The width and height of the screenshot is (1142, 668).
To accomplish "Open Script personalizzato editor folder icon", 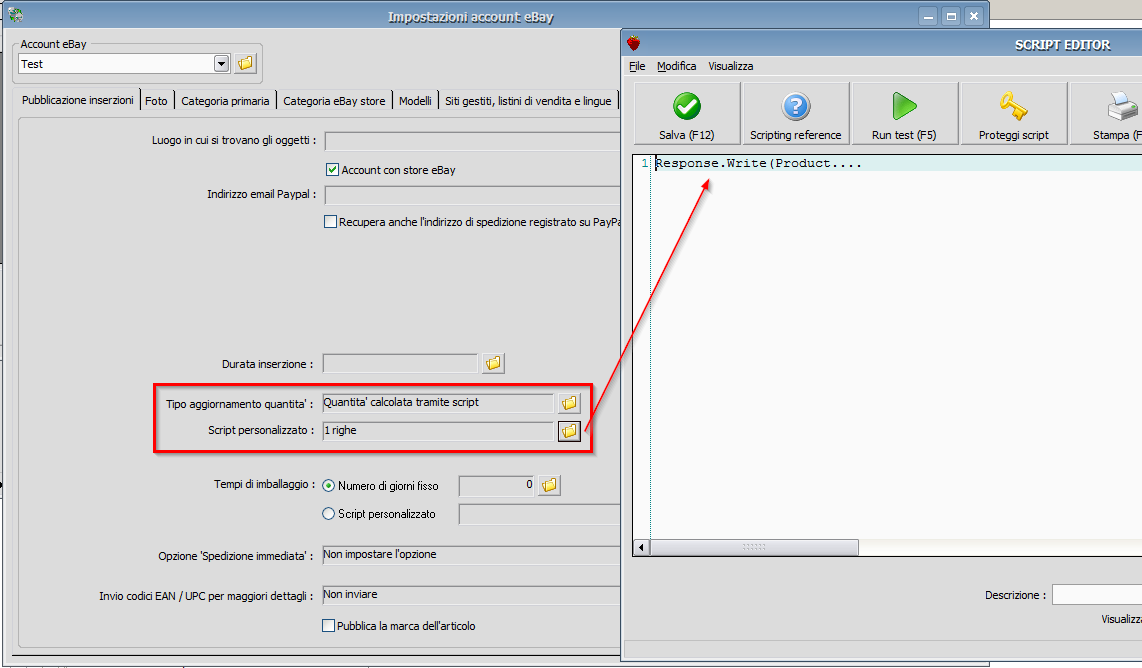I will [569, 431].
